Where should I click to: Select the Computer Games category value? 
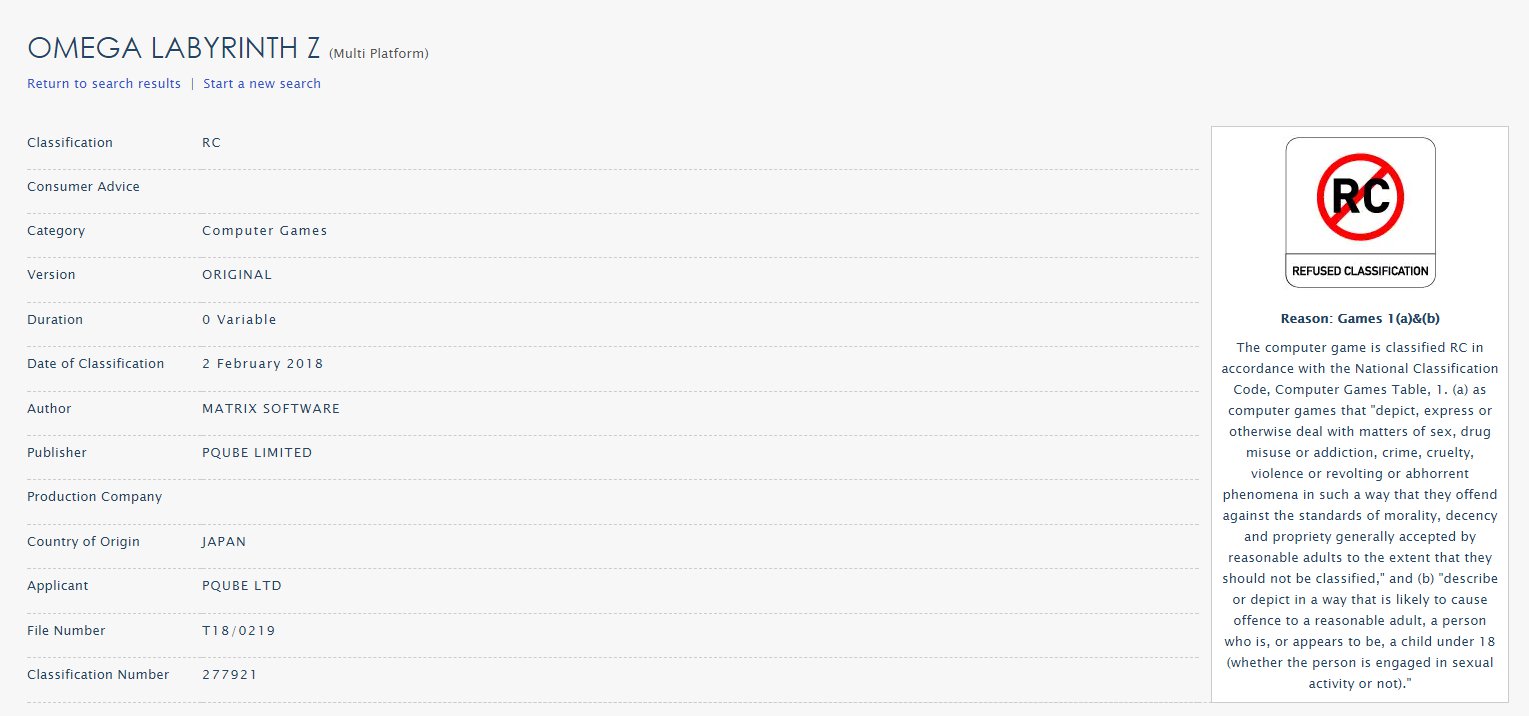click(x=264, y=231)
